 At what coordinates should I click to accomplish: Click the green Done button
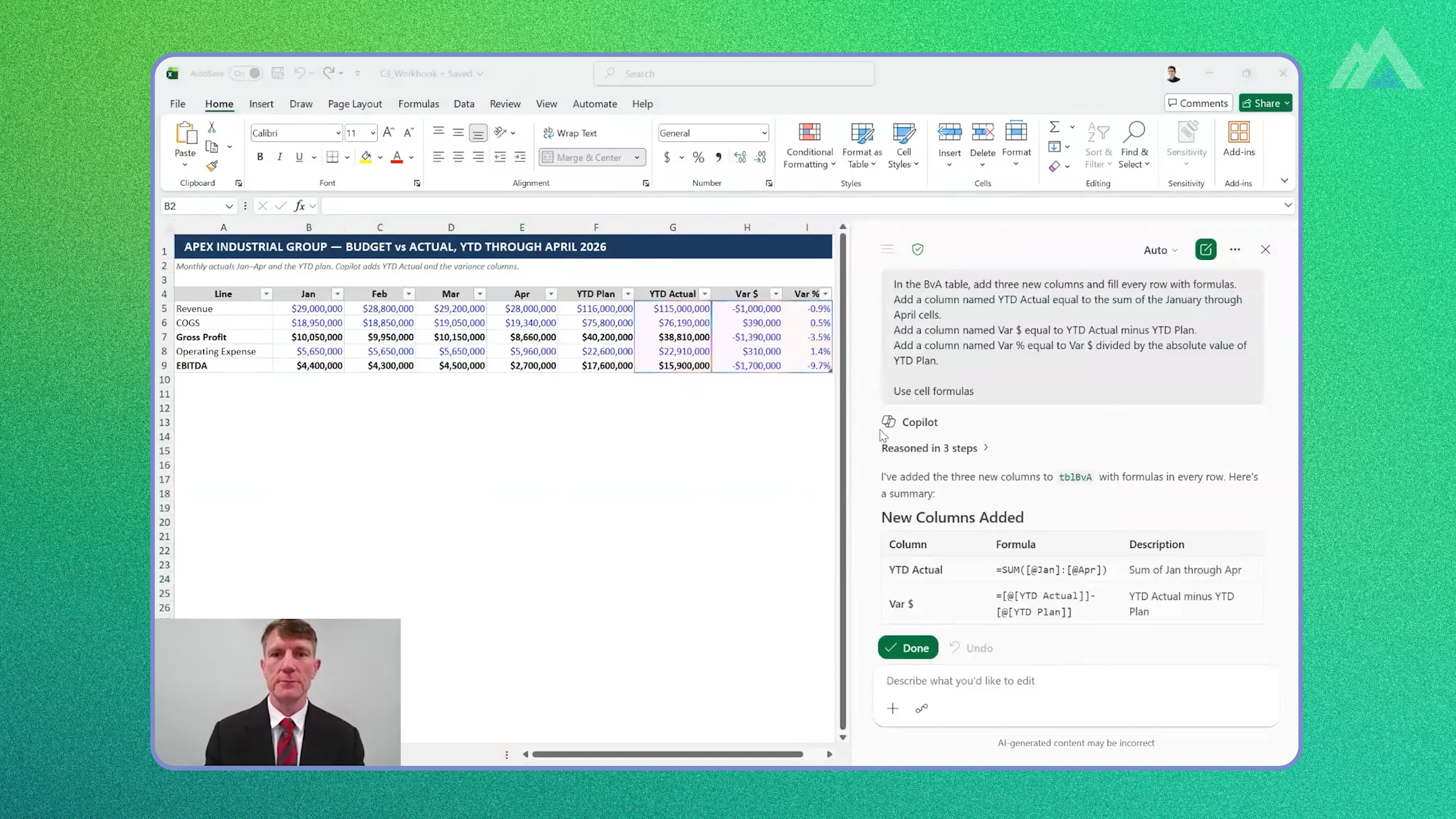click(x=908, y=648)
